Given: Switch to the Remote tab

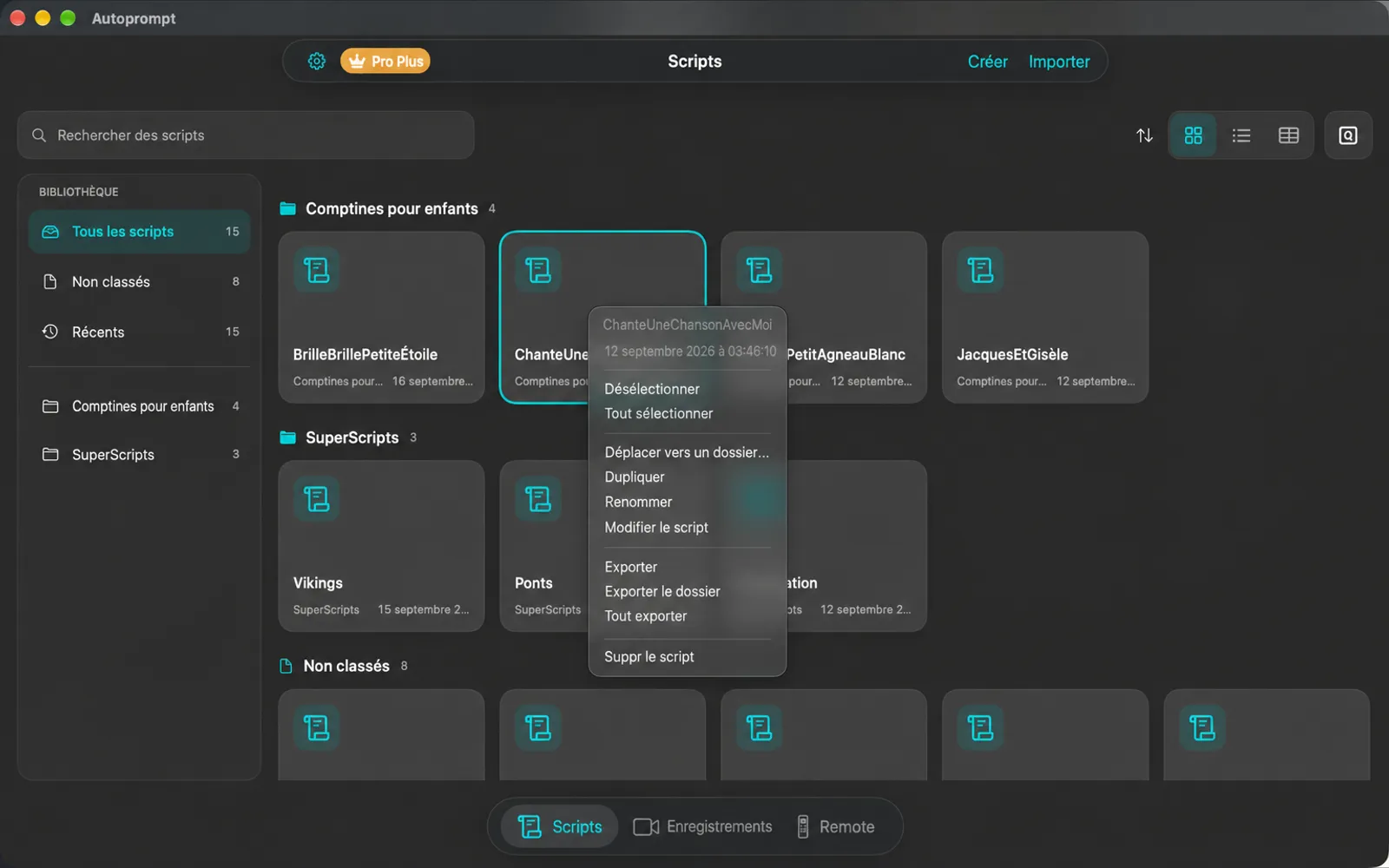Looking at the screenshot, I should coord(835,826).
